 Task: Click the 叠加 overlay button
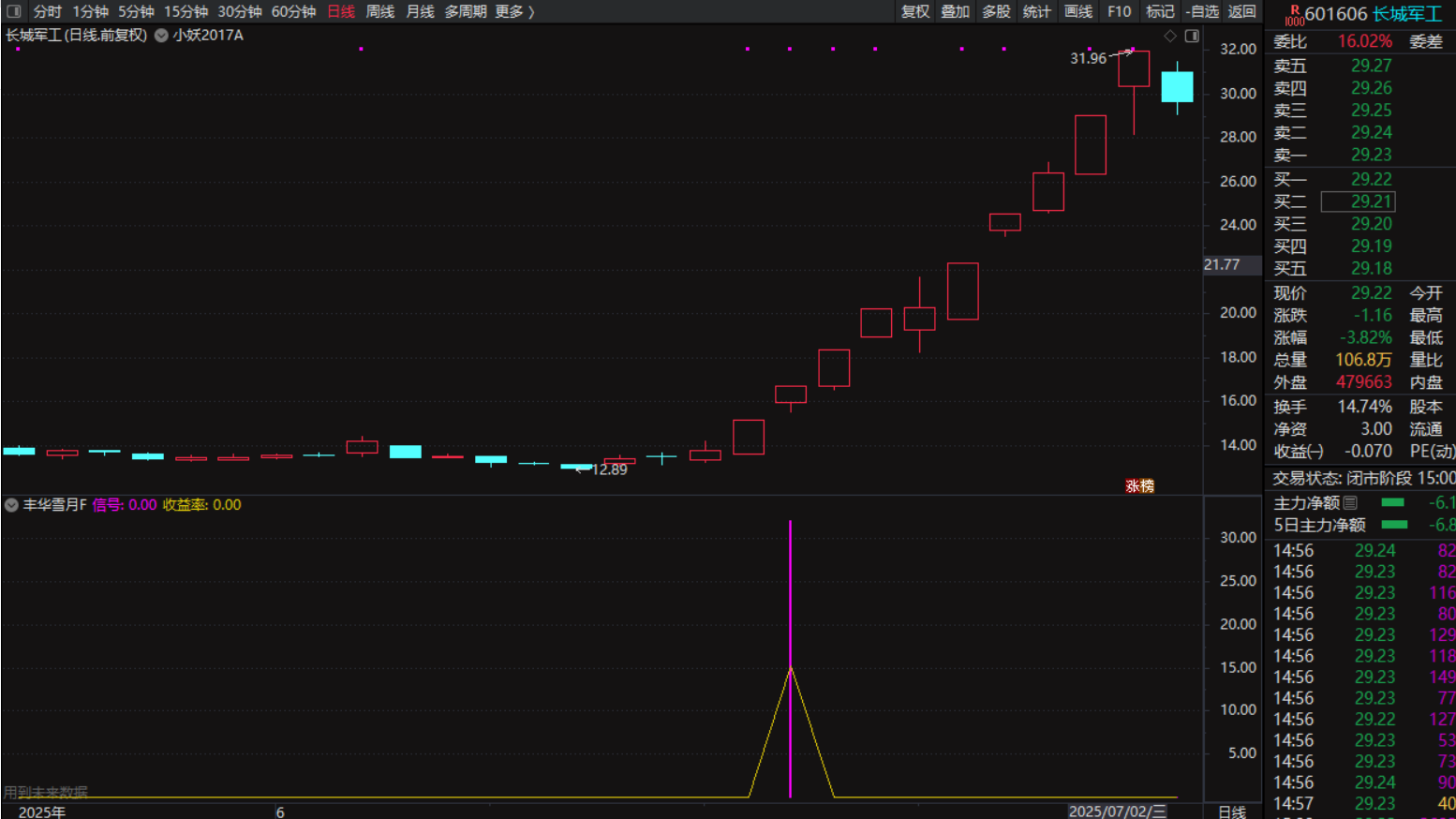[955, 11]
